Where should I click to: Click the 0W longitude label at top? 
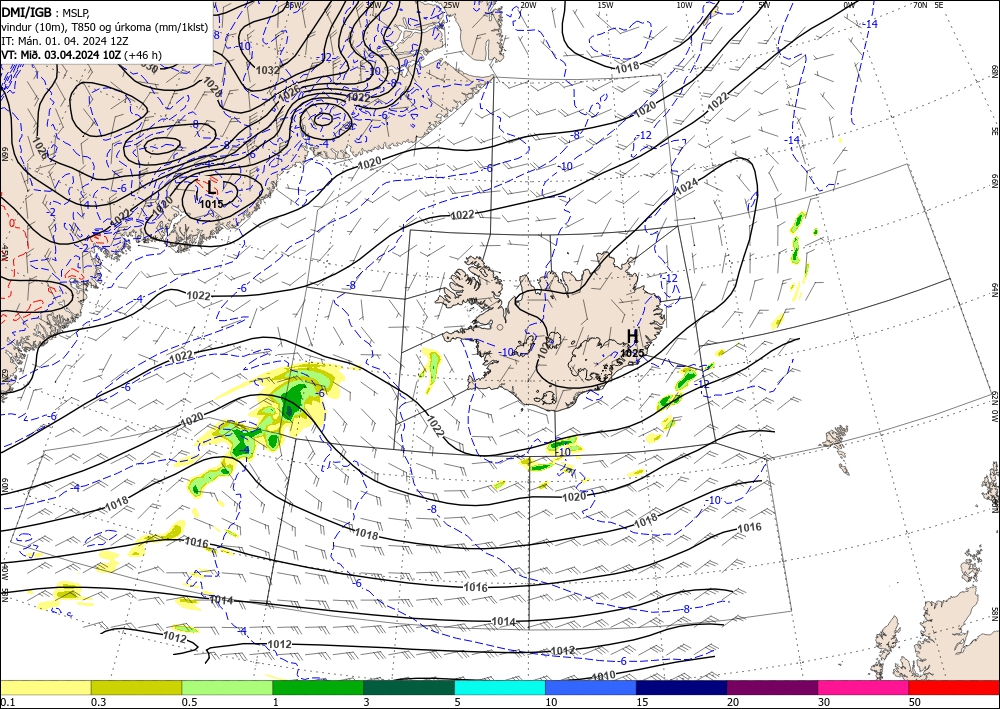(849, 5)
